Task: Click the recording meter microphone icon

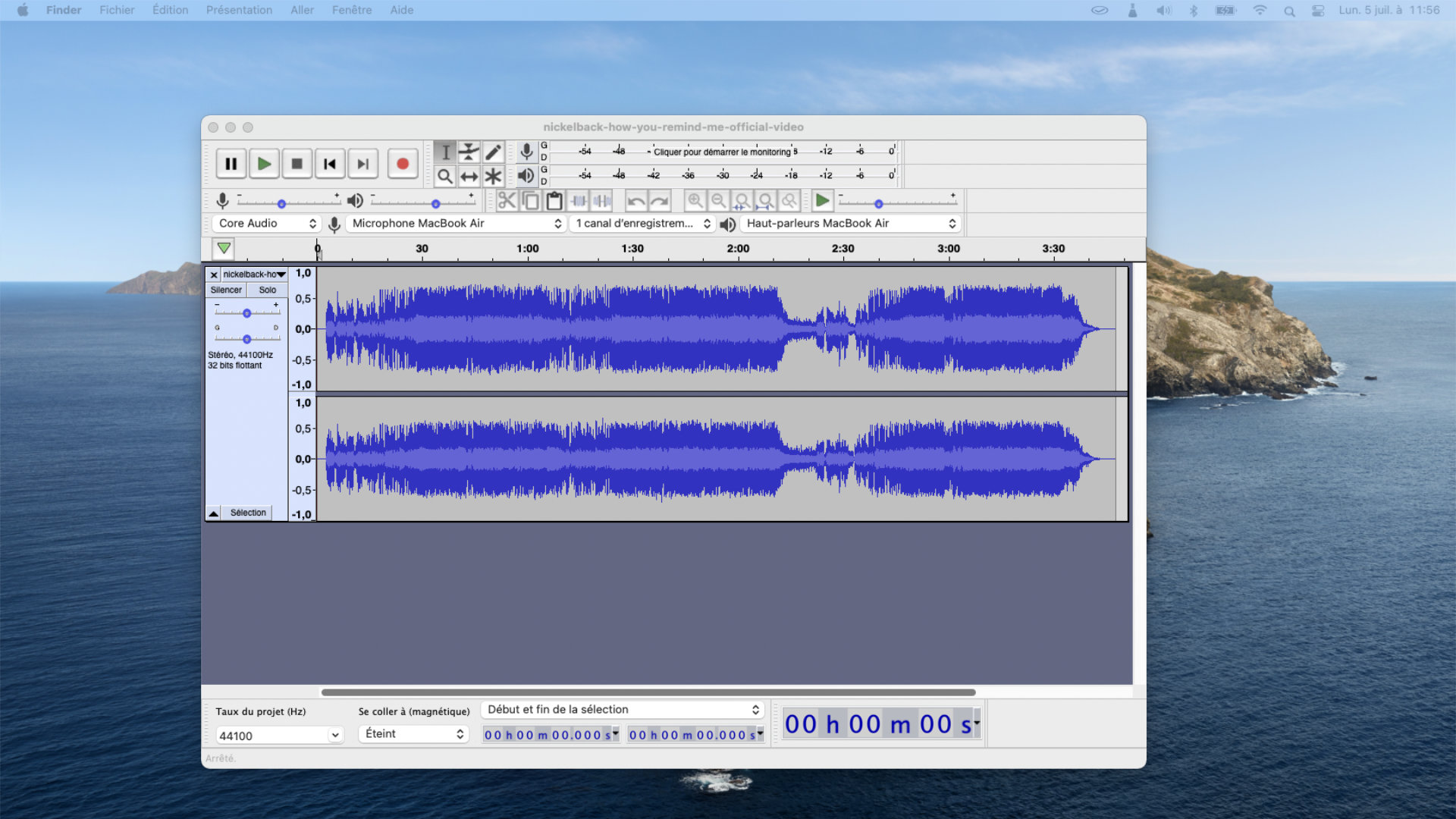Action: pos(526,152)
